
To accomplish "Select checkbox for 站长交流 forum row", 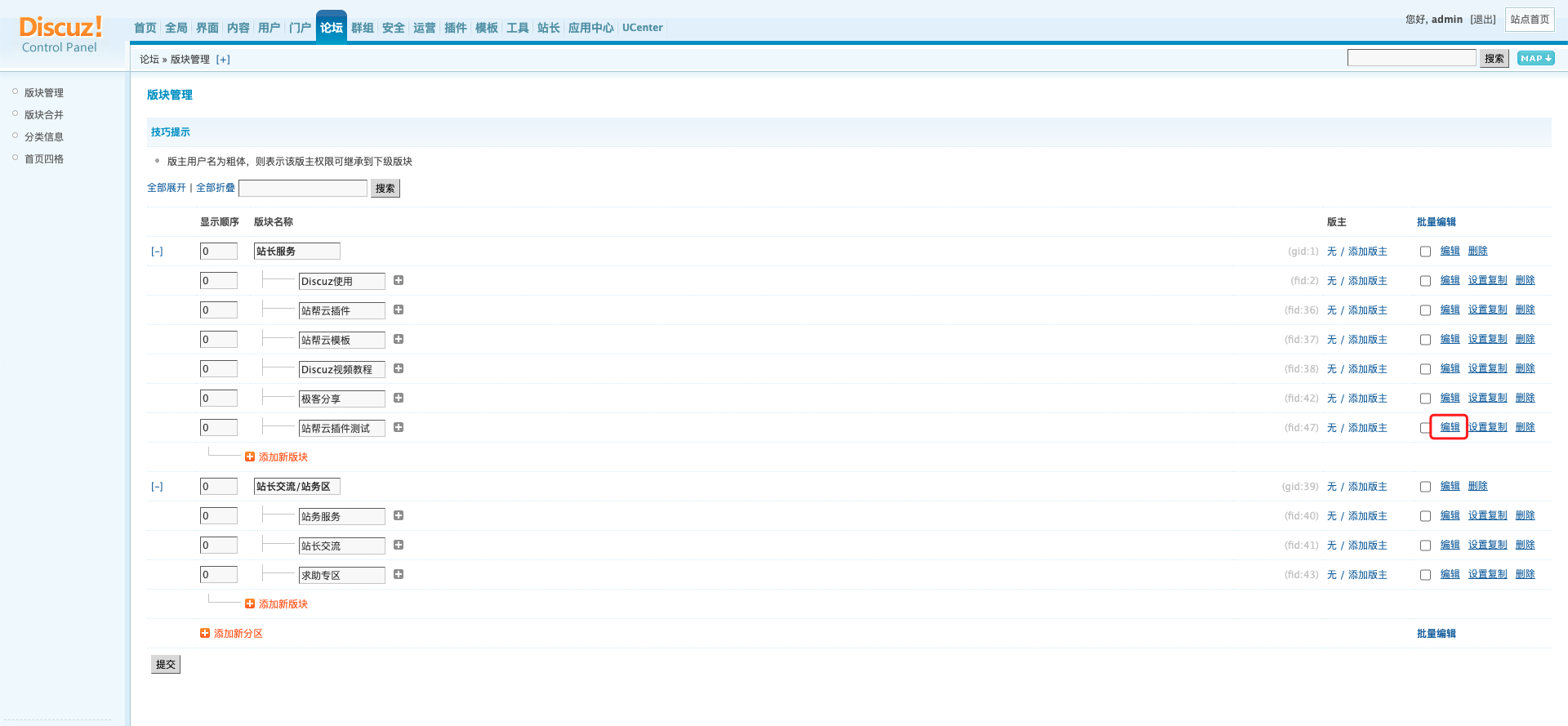I will (1425, 546).
